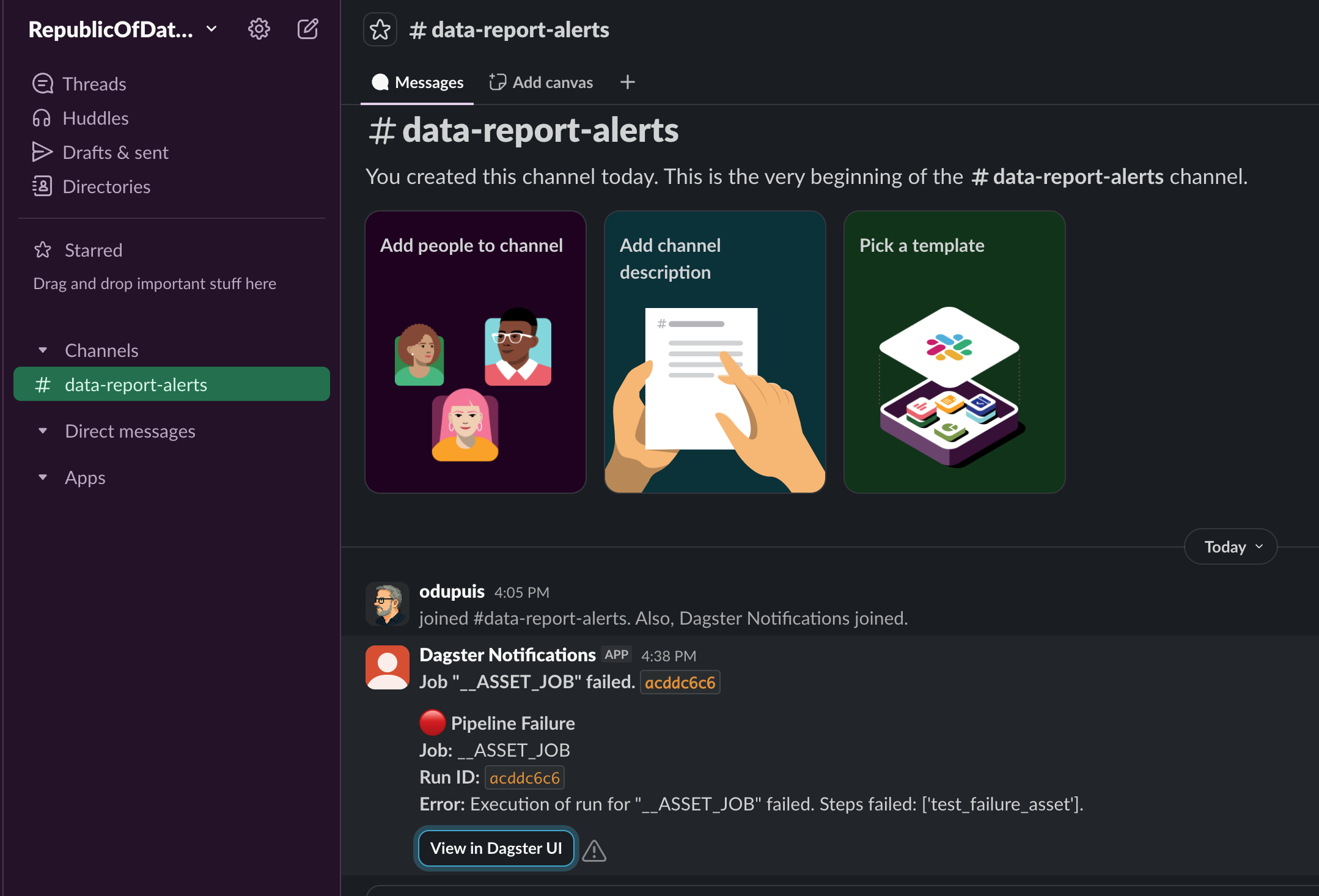
Task: Click View in Dagster UI button
Action: coord(496,848)
